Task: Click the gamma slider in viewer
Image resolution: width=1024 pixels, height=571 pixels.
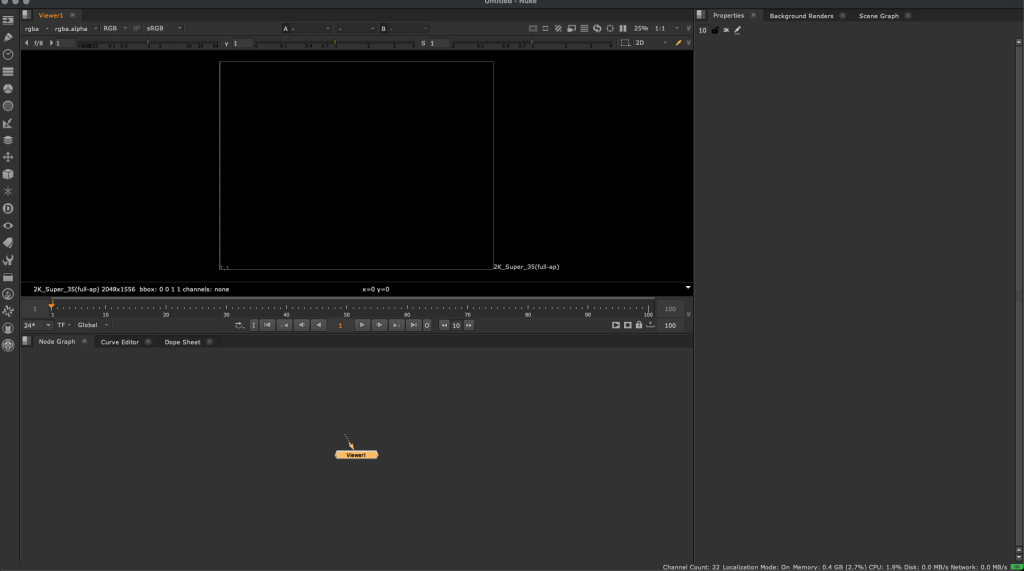Action: (336, 44)
